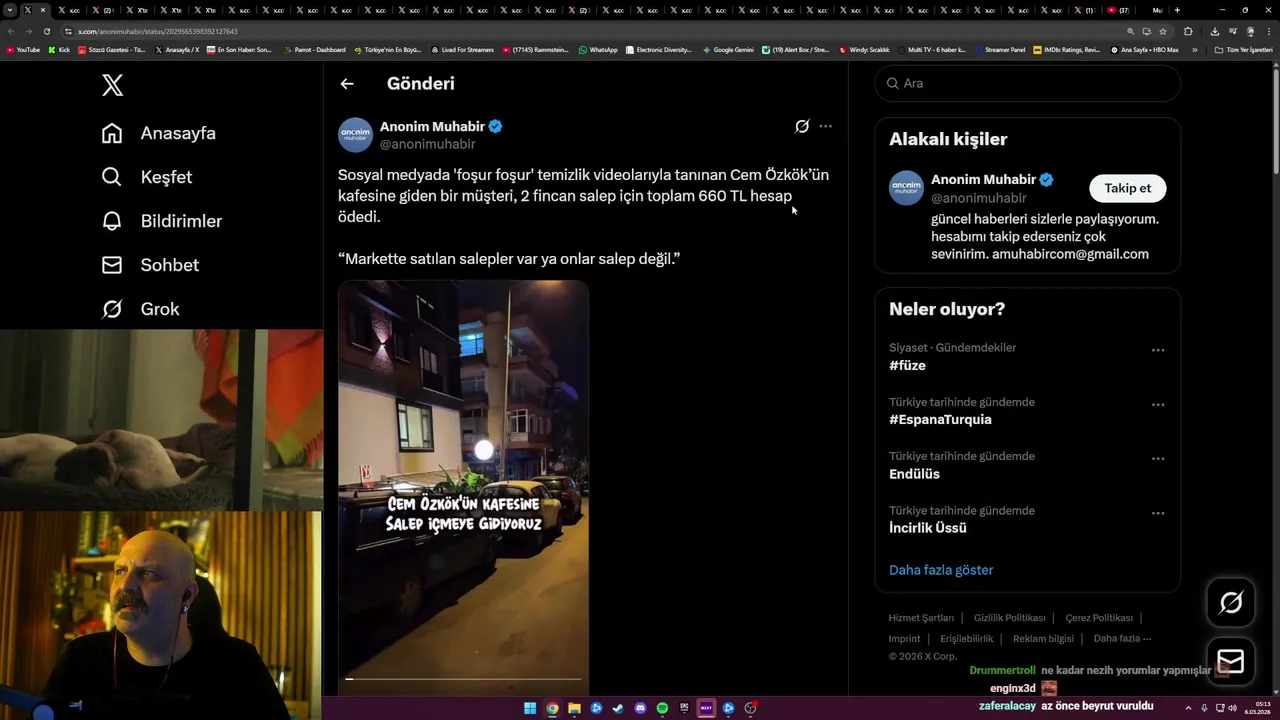Click the Chrome icon in the taskbar
1280x720 pixels.
pyautogui.click(x=552, y=708)
